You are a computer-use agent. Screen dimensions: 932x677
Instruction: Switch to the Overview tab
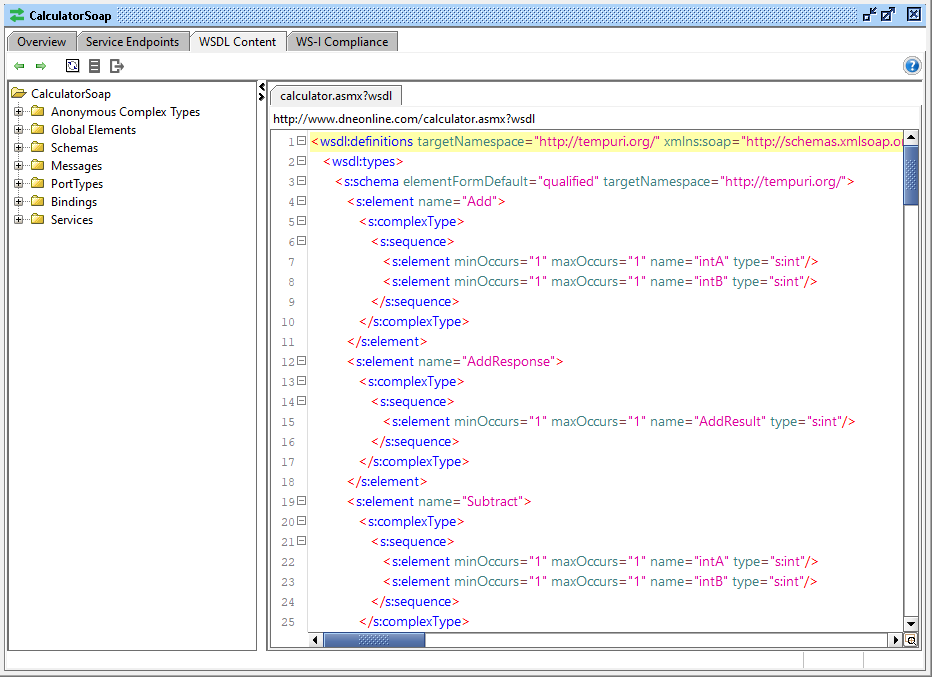pyautogui.click(x=42, y=42)
